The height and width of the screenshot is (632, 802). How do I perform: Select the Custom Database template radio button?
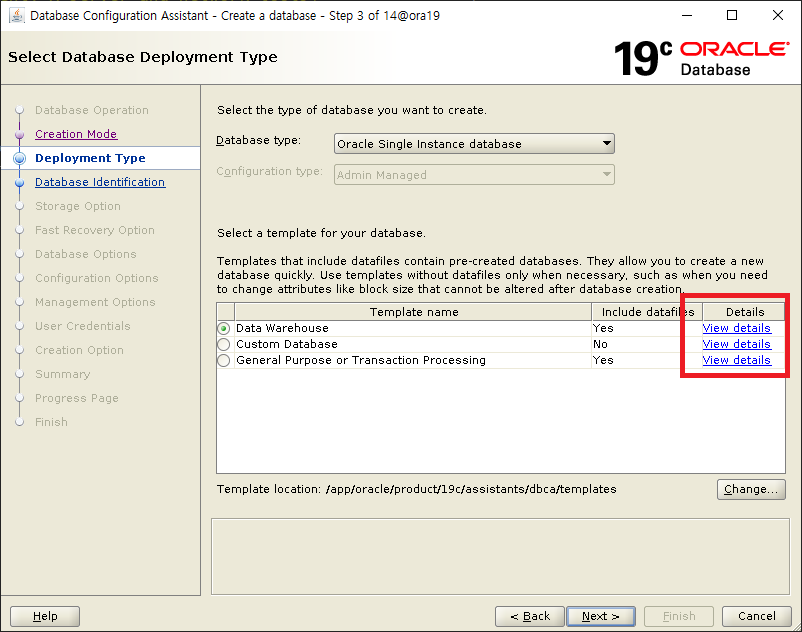[x=224, y=344]
